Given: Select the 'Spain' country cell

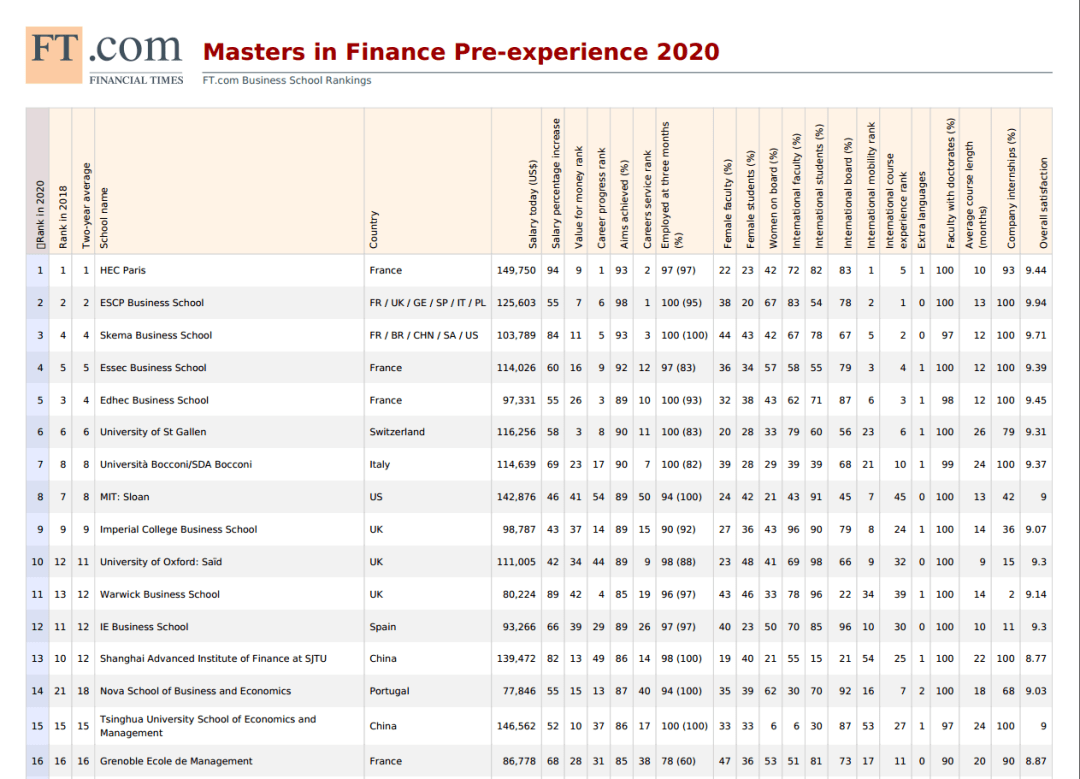Looking at the screenshot, I should pyautogui.click(x=382, y=627).
